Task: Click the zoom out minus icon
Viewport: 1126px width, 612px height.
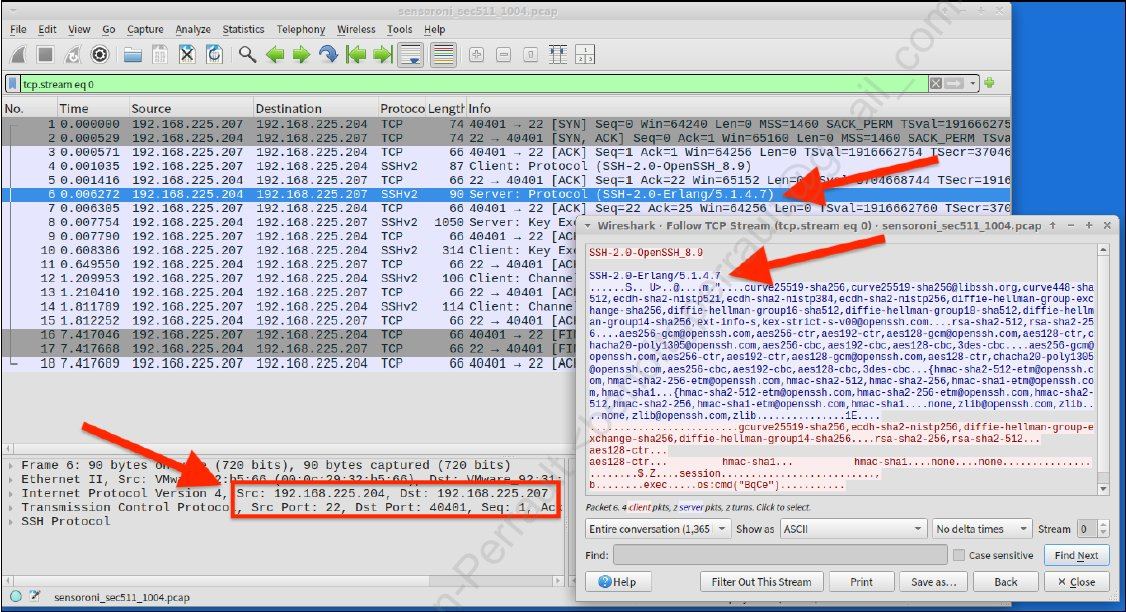Action: [x=503, y=55]
